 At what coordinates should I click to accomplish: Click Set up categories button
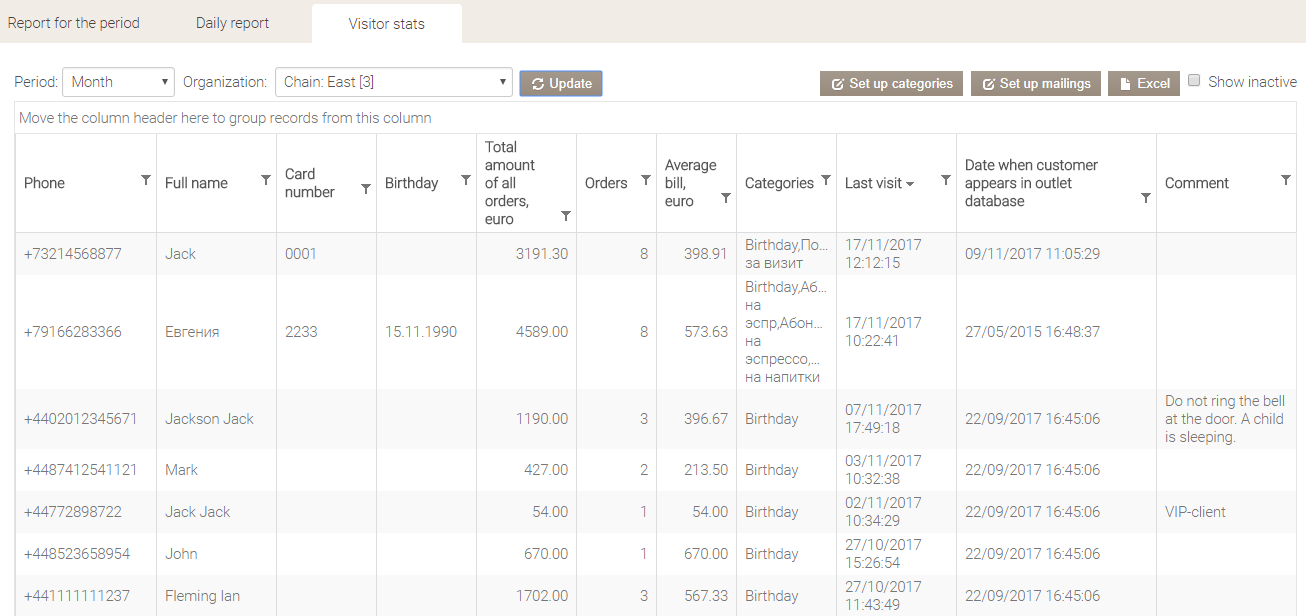[891, 84]
